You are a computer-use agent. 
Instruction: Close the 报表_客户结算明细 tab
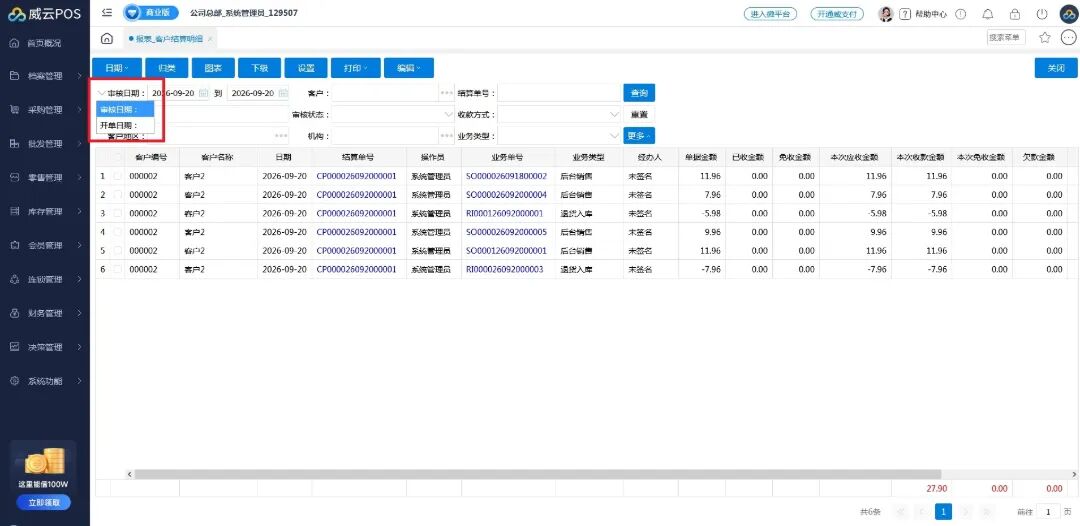pyautogui.click(x=209, y=39)
